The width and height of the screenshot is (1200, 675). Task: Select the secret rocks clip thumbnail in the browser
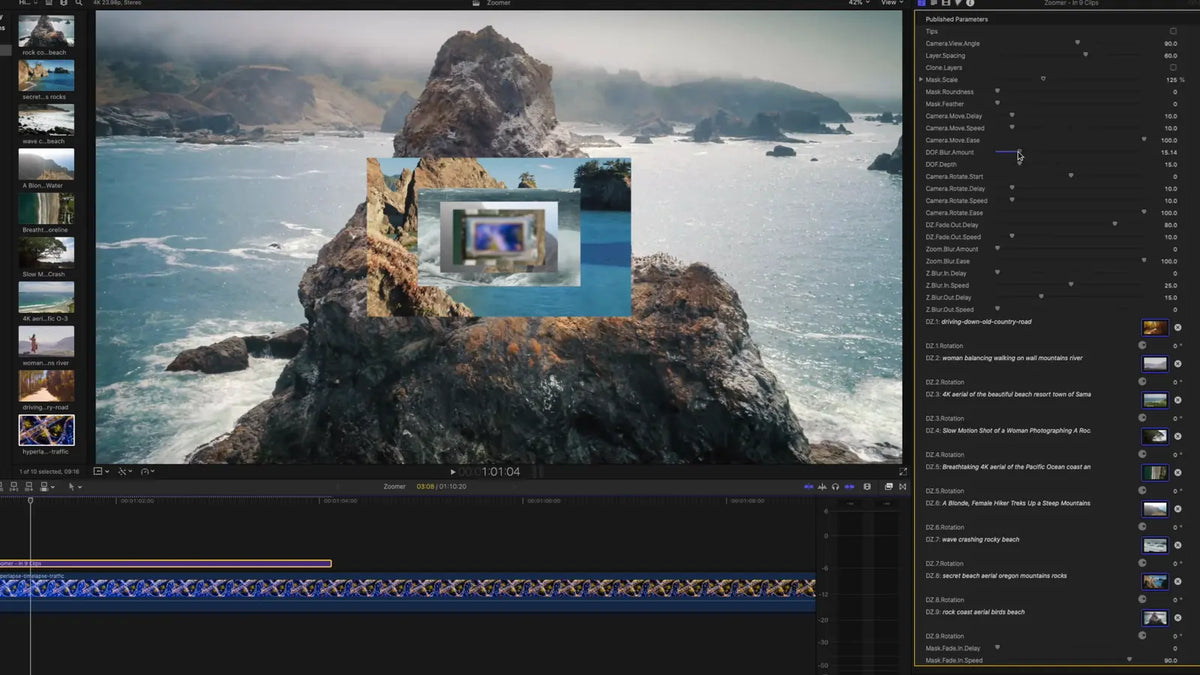pos(46,75)
